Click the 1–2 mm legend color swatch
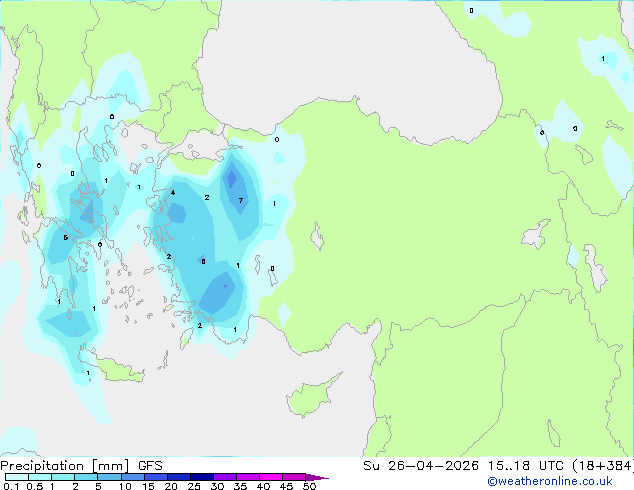 point(63,477)
